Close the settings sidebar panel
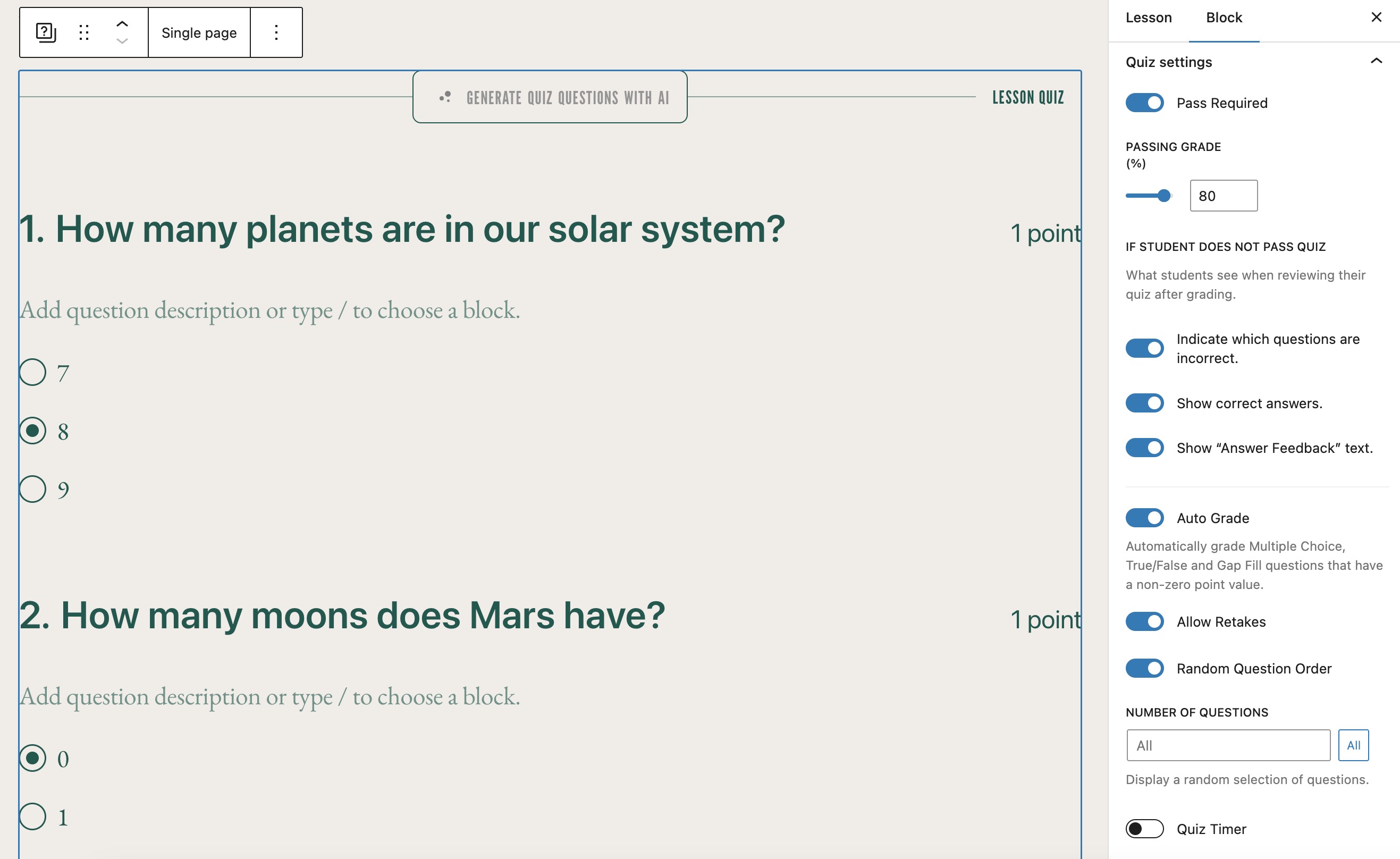The width and height of the screenshot is (1400, 859). point(1376,17)
